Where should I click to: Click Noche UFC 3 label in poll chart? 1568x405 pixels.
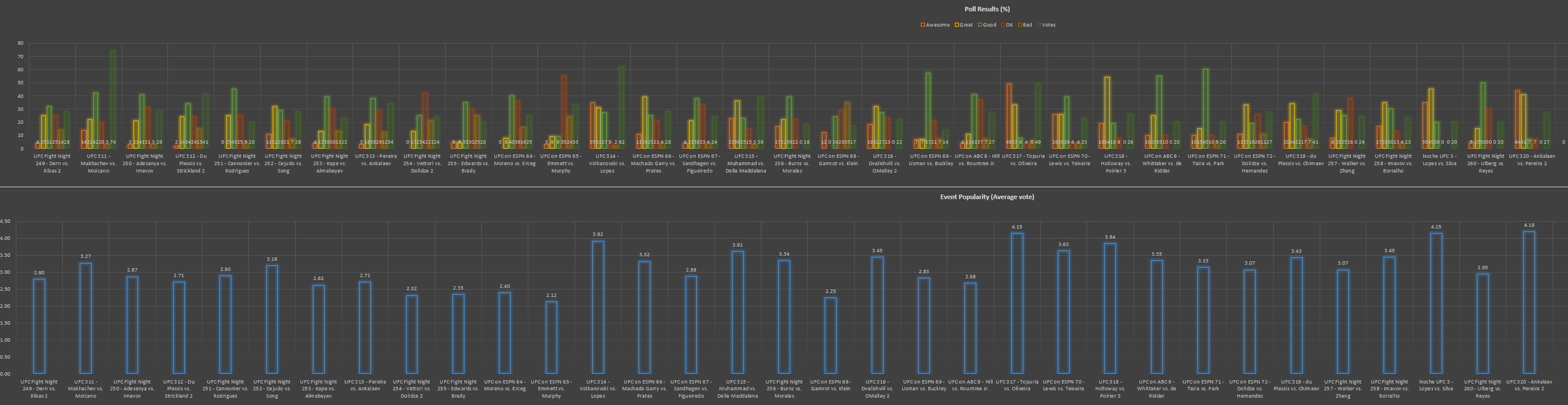coord(1440,160)
